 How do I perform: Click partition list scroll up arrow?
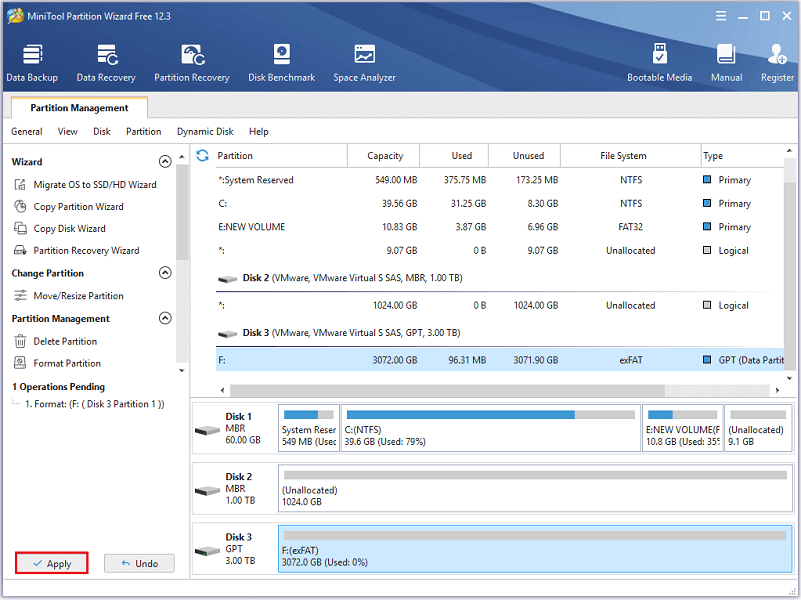(x=789, y=151)
